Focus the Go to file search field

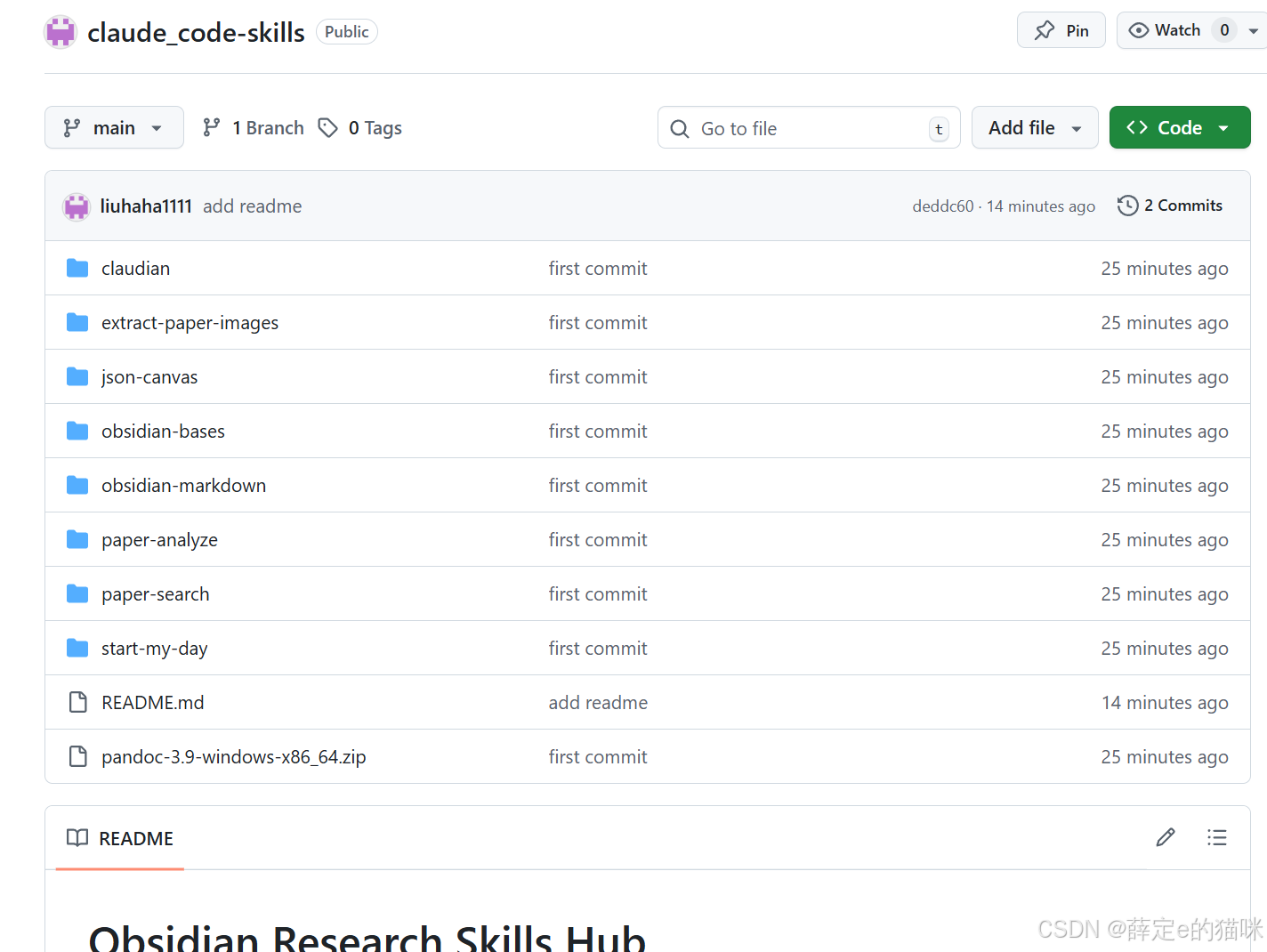point(809,127)
